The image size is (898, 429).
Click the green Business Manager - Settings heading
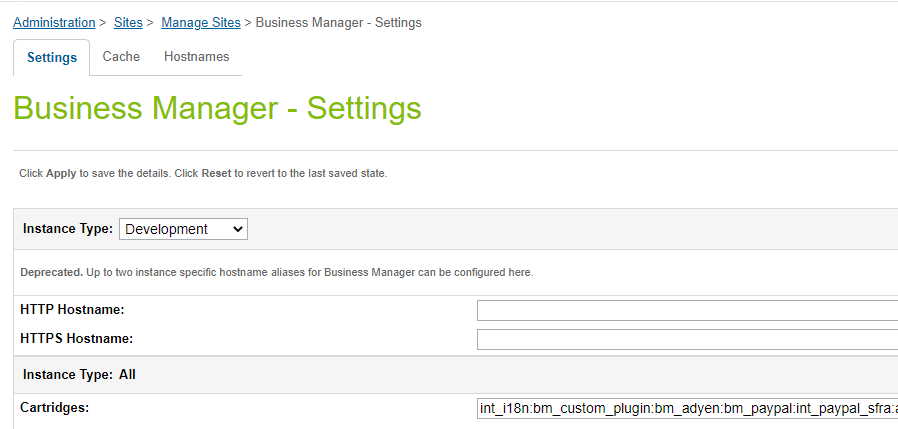click(x=217, y=108)
